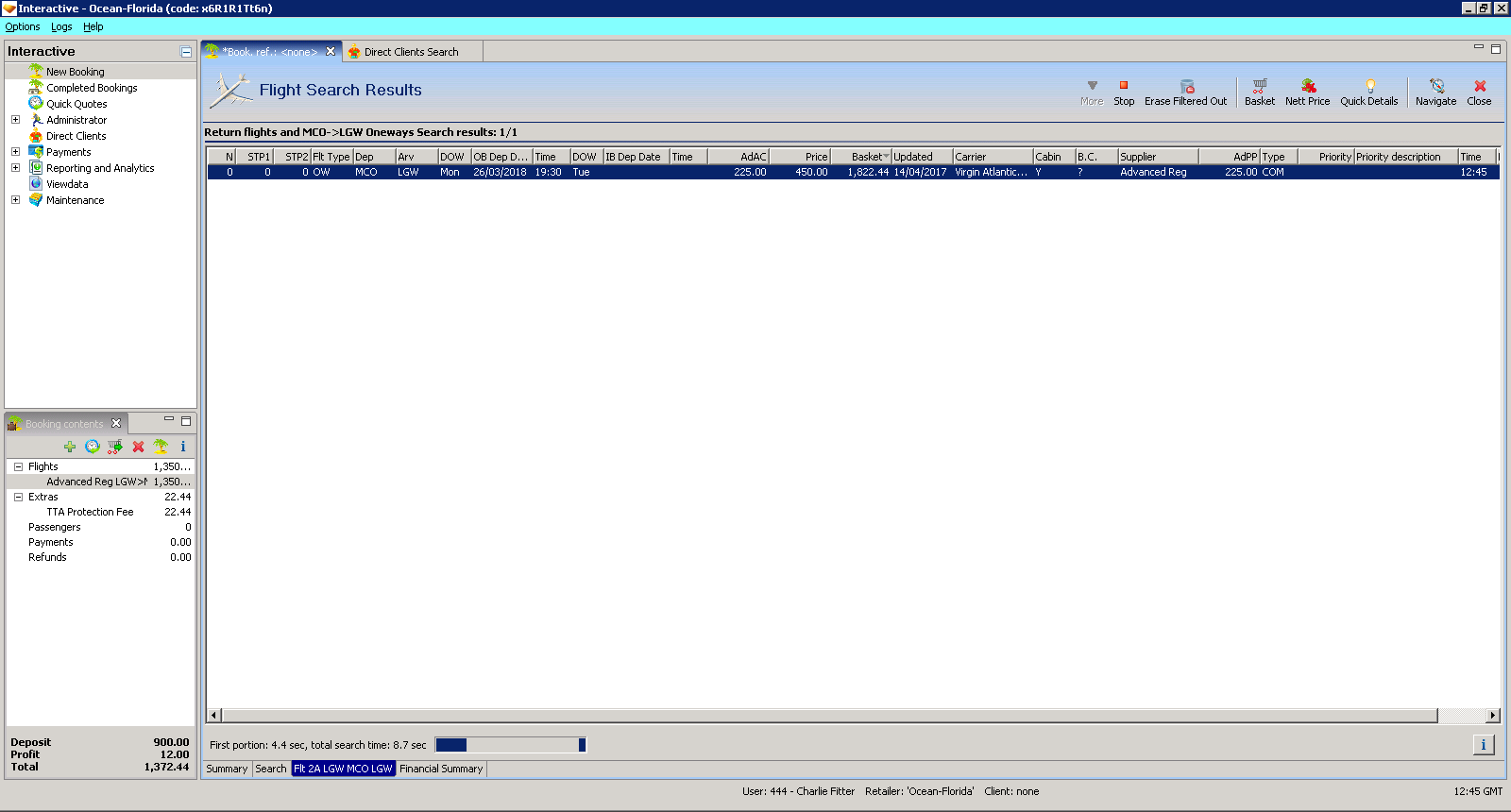Click green plus icon in Booking contents

(x=70, y=447)
